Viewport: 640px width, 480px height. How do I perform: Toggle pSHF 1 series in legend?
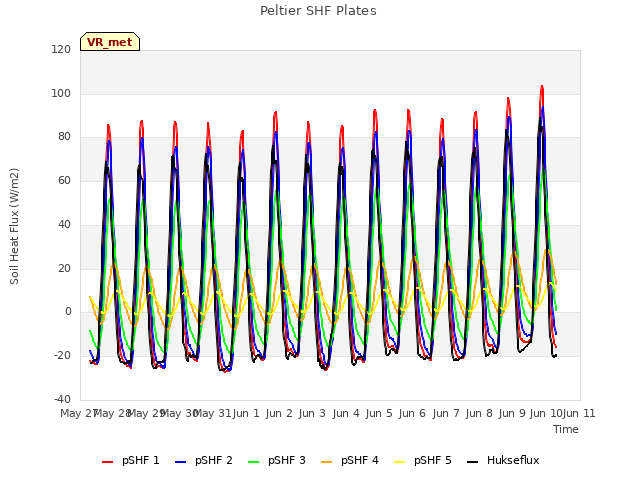tap(131, 460)
